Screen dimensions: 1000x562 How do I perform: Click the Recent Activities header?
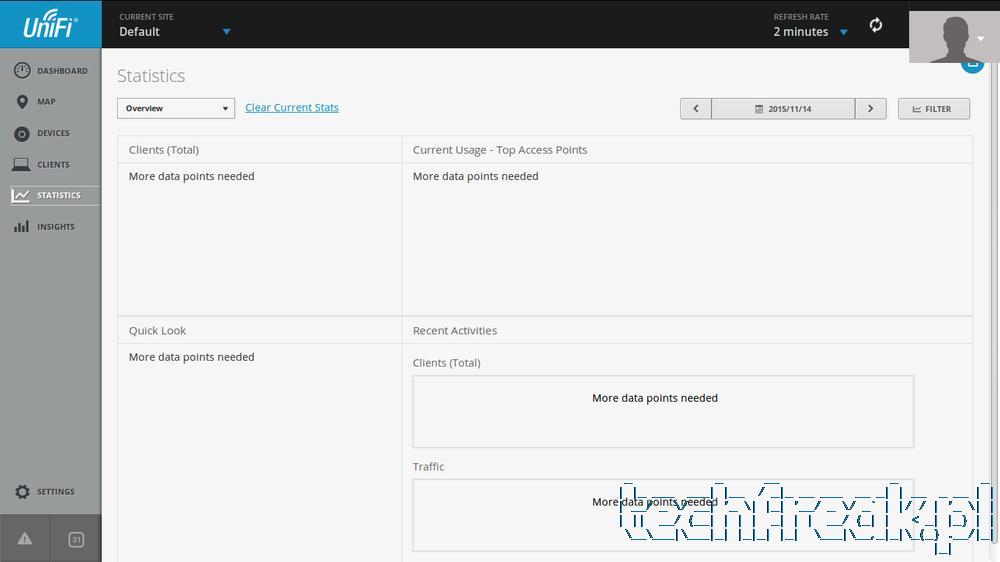coord(455,330)
